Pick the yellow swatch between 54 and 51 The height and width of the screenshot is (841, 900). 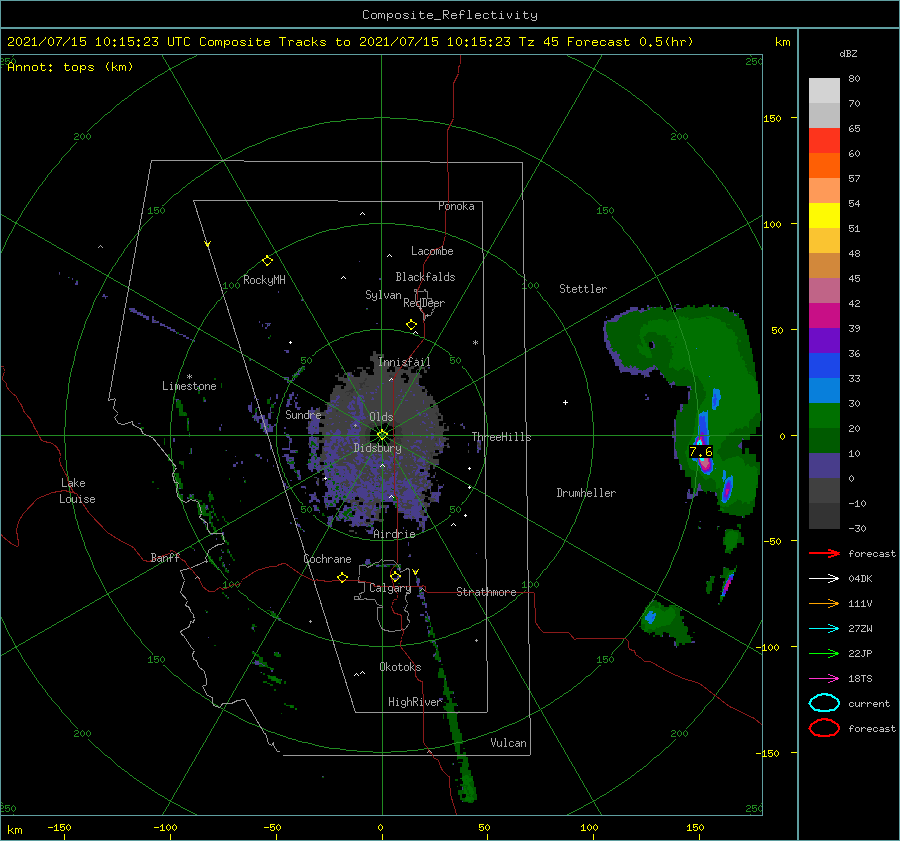point(824,215)
